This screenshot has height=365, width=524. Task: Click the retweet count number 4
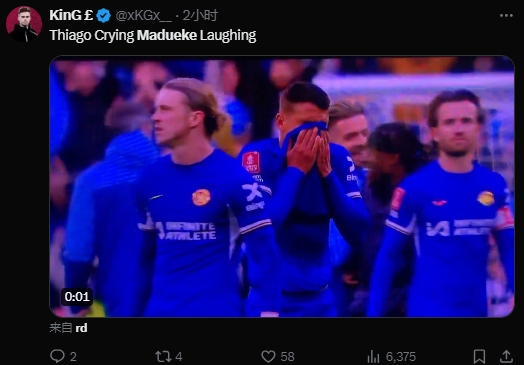click(x=179, y=357)
